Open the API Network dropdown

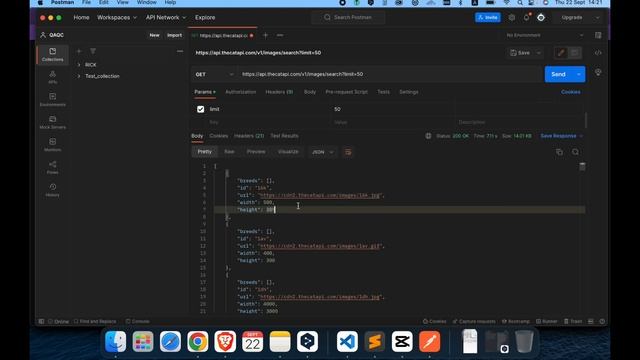coord(166,18)
